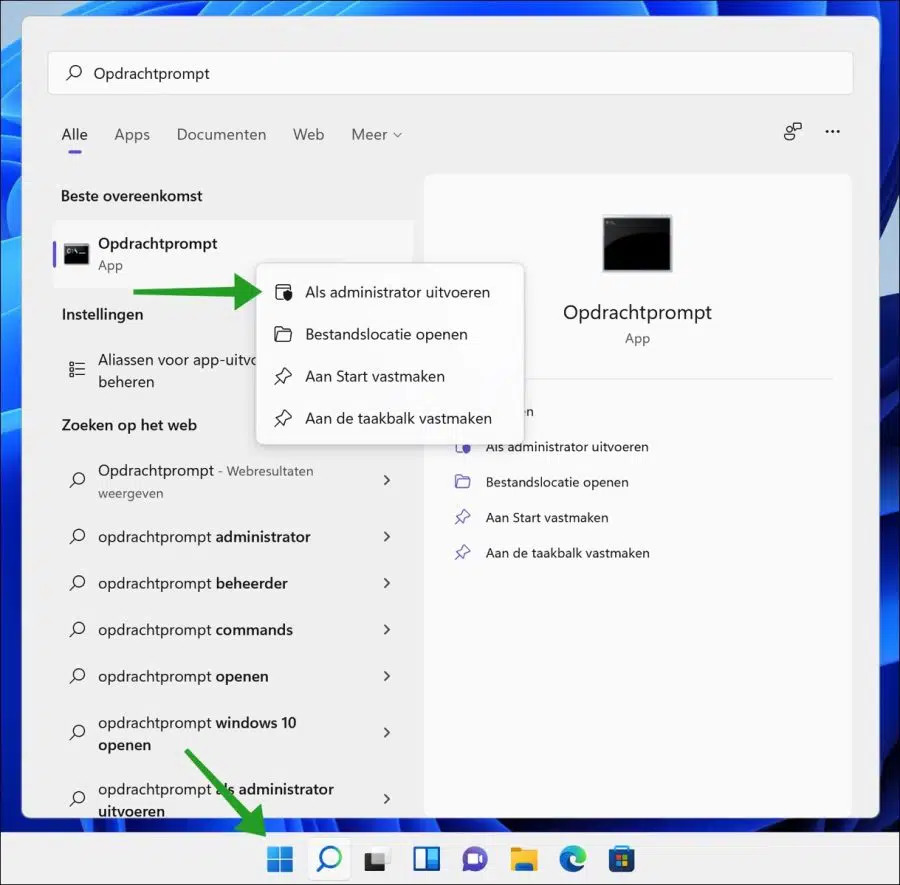This screenshot has height=885, width=900.
Task: Click the large Opdrachtprompt icon in preview pane
Action: point(637,243)
